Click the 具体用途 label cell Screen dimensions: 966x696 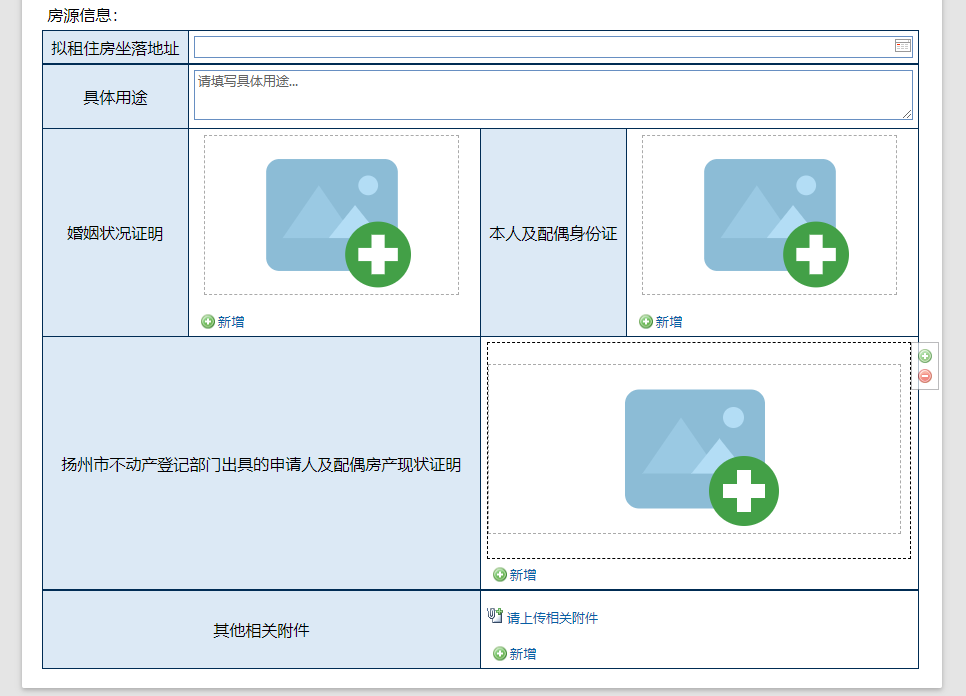115,97
